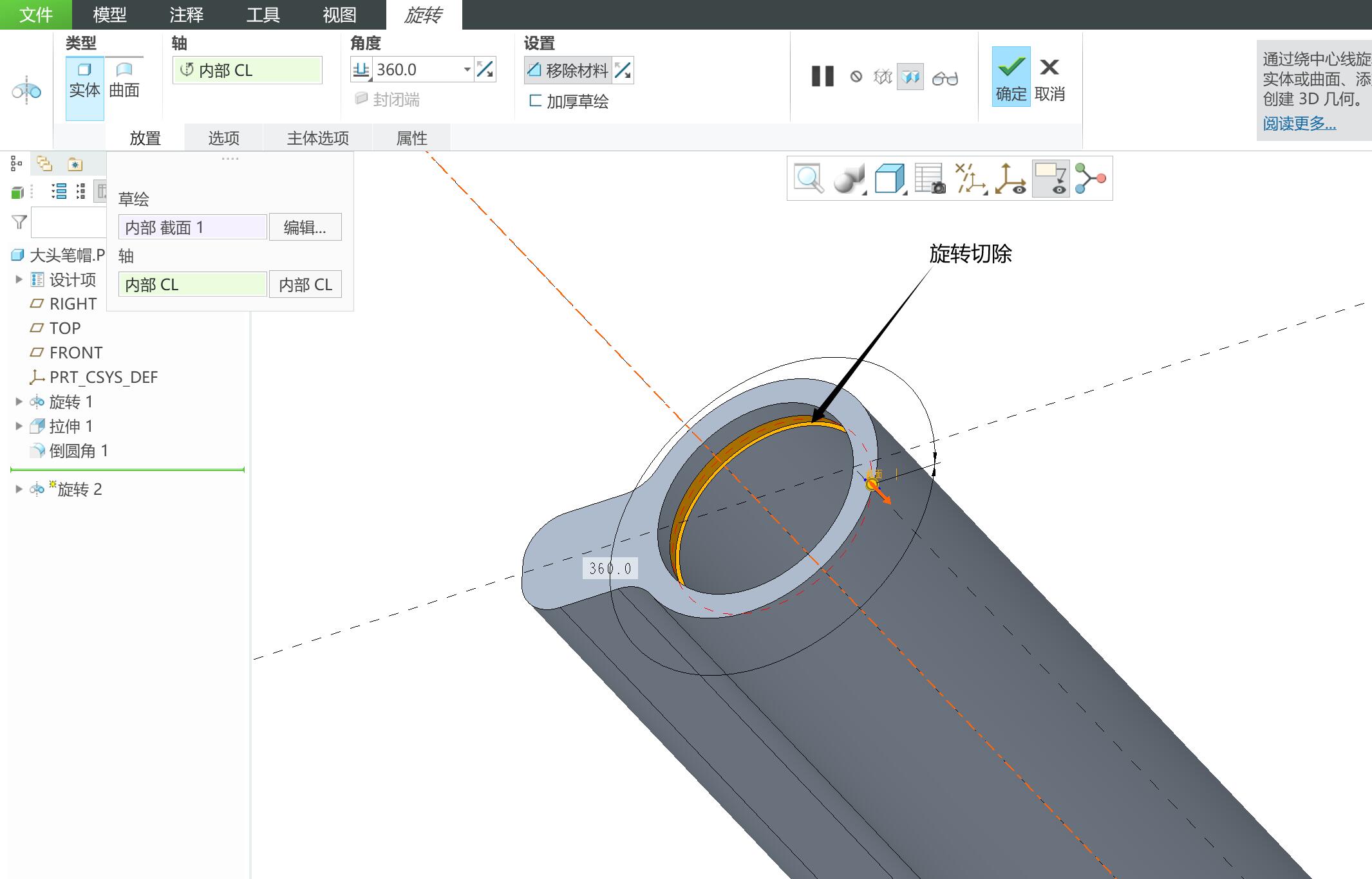Flip the angle direction icon
Image resolution: width=1372 pixels, height=879 pixels.
coord(485,69)
